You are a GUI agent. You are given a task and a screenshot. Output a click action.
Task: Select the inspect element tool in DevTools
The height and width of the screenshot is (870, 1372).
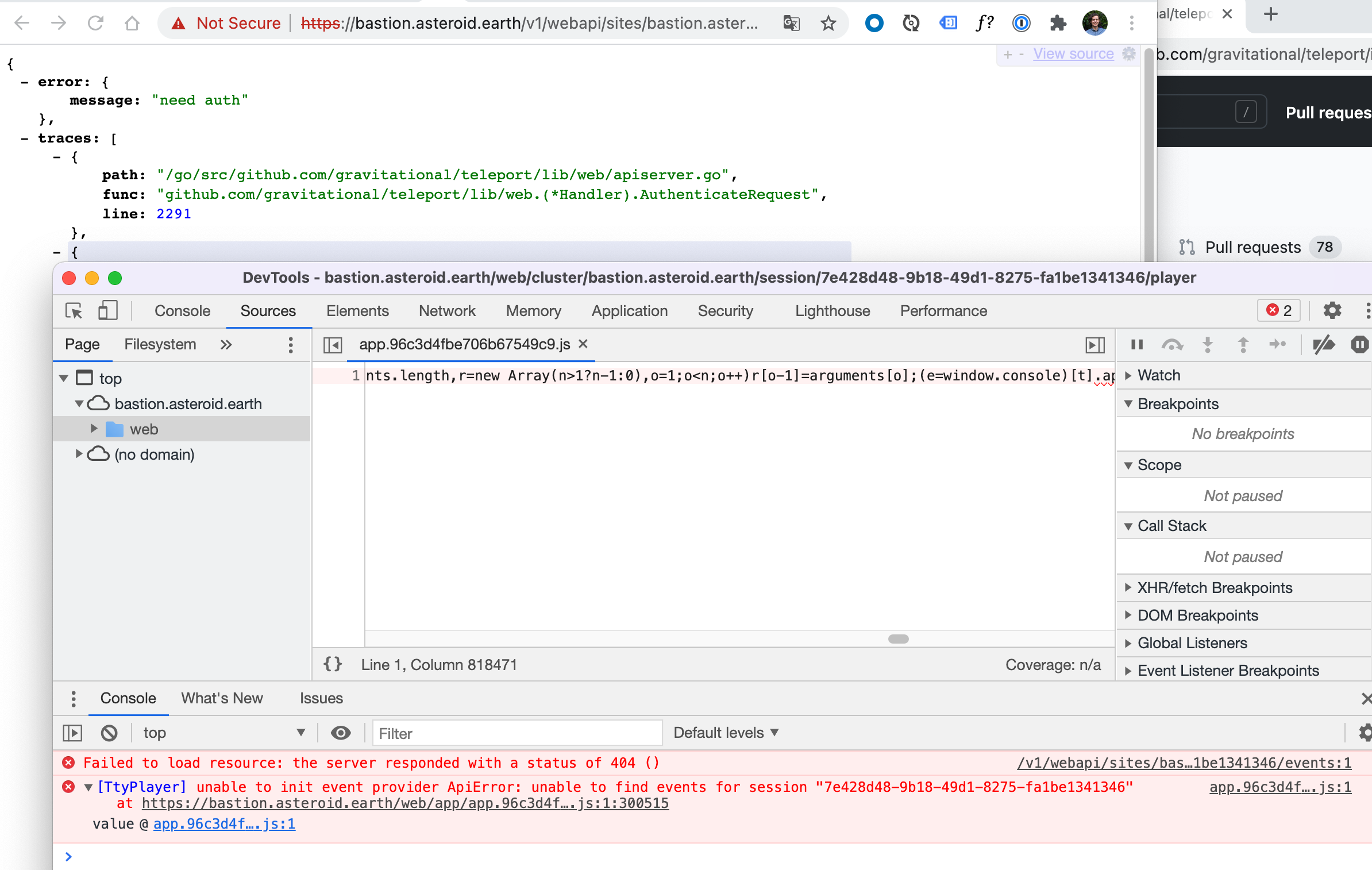coord(74,310)
